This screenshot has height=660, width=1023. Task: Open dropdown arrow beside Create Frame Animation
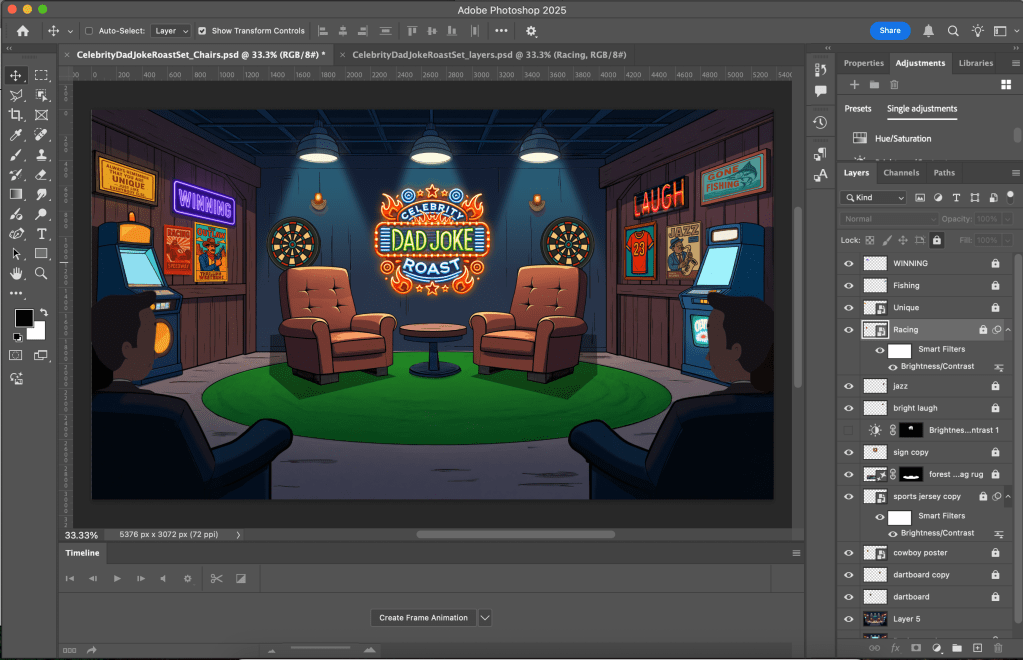coord(485,618)
